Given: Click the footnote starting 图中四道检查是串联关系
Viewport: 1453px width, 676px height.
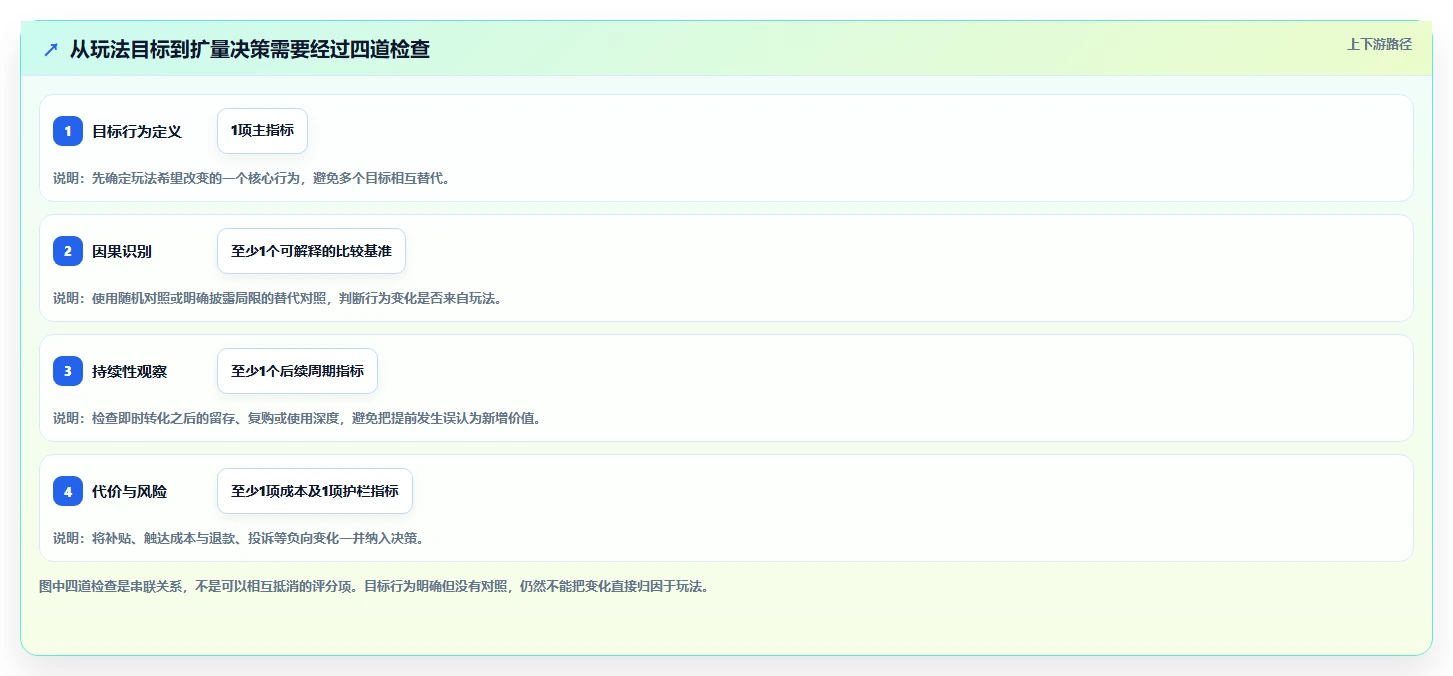Looking at the screenshot, I should [375, 586].
